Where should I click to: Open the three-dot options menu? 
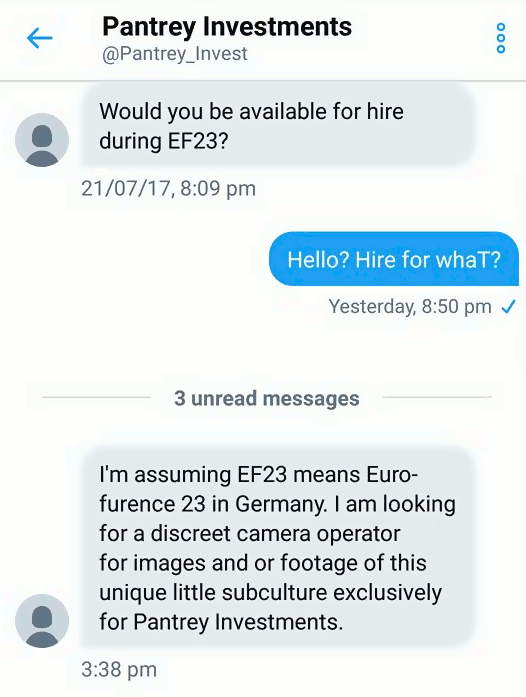coord(501,38)
